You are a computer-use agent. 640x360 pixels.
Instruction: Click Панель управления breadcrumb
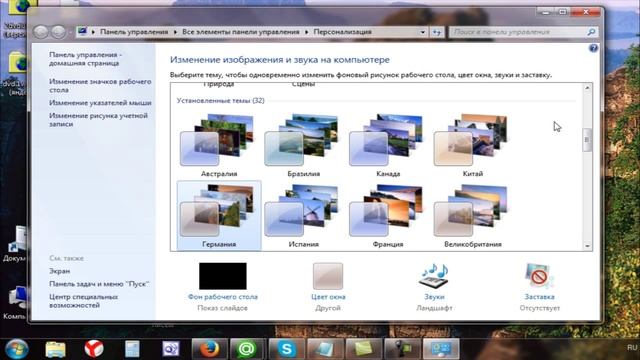click(134, 32)
